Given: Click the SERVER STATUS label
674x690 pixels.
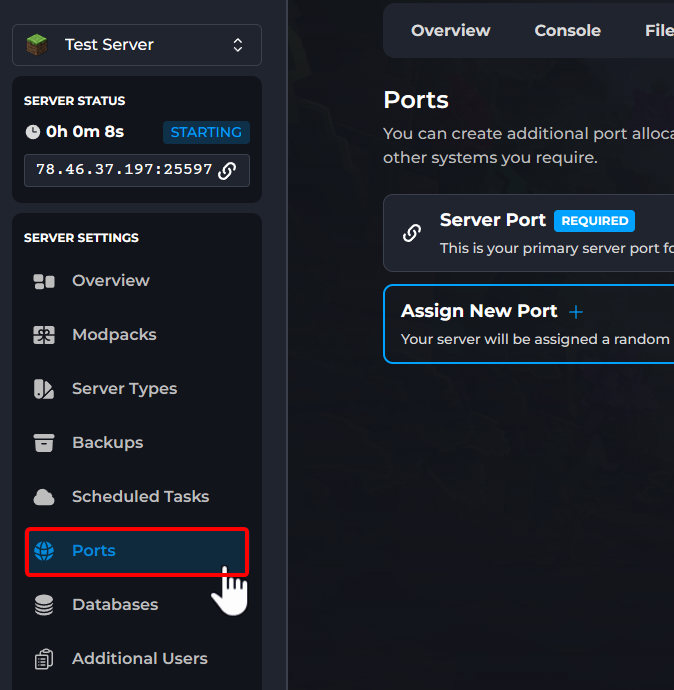Looking at the screenshot, I should pyautogui.click(x=74, y=101).
